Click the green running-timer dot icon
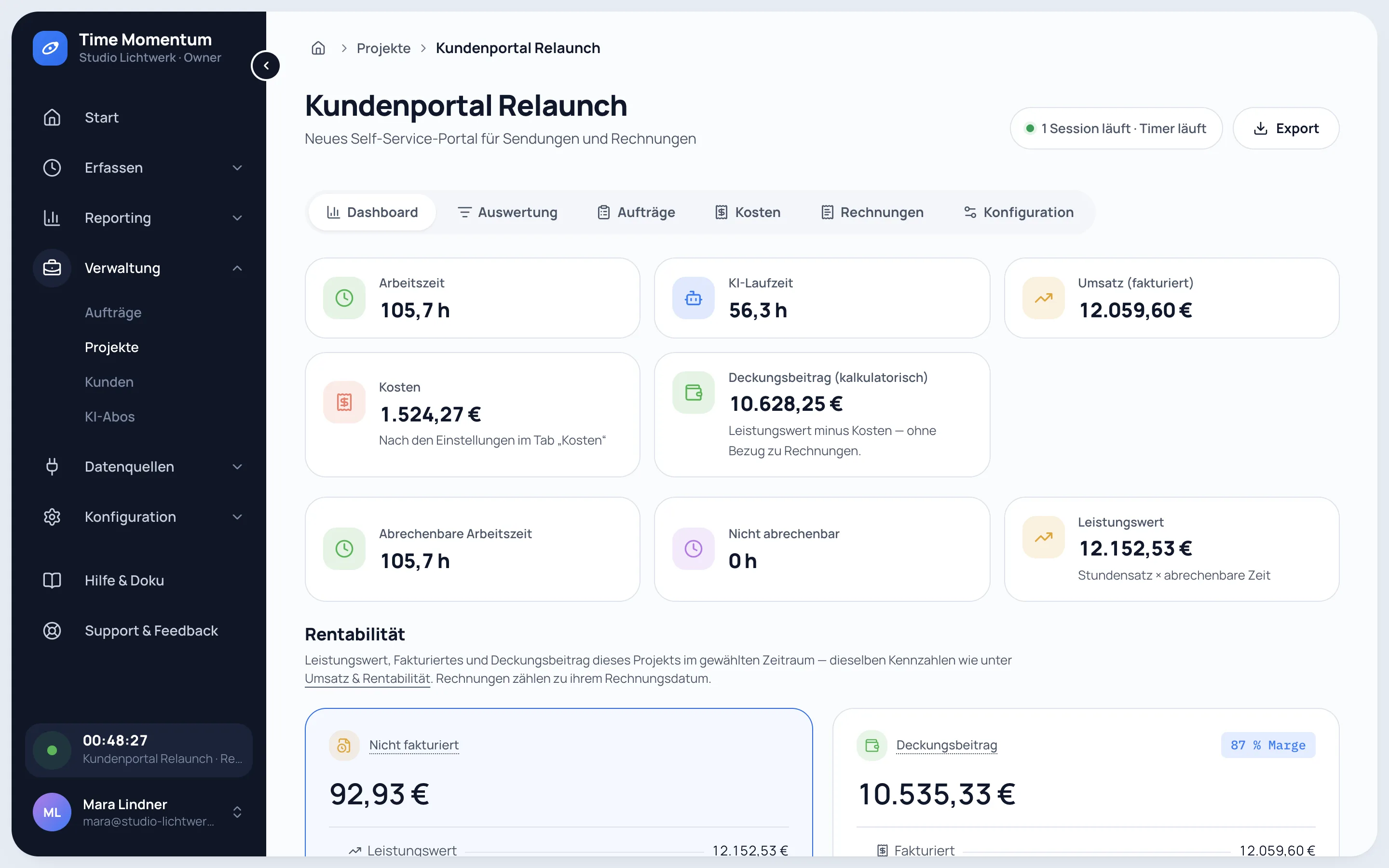This screenshot has width=1389, height=868. click(52, 750)
